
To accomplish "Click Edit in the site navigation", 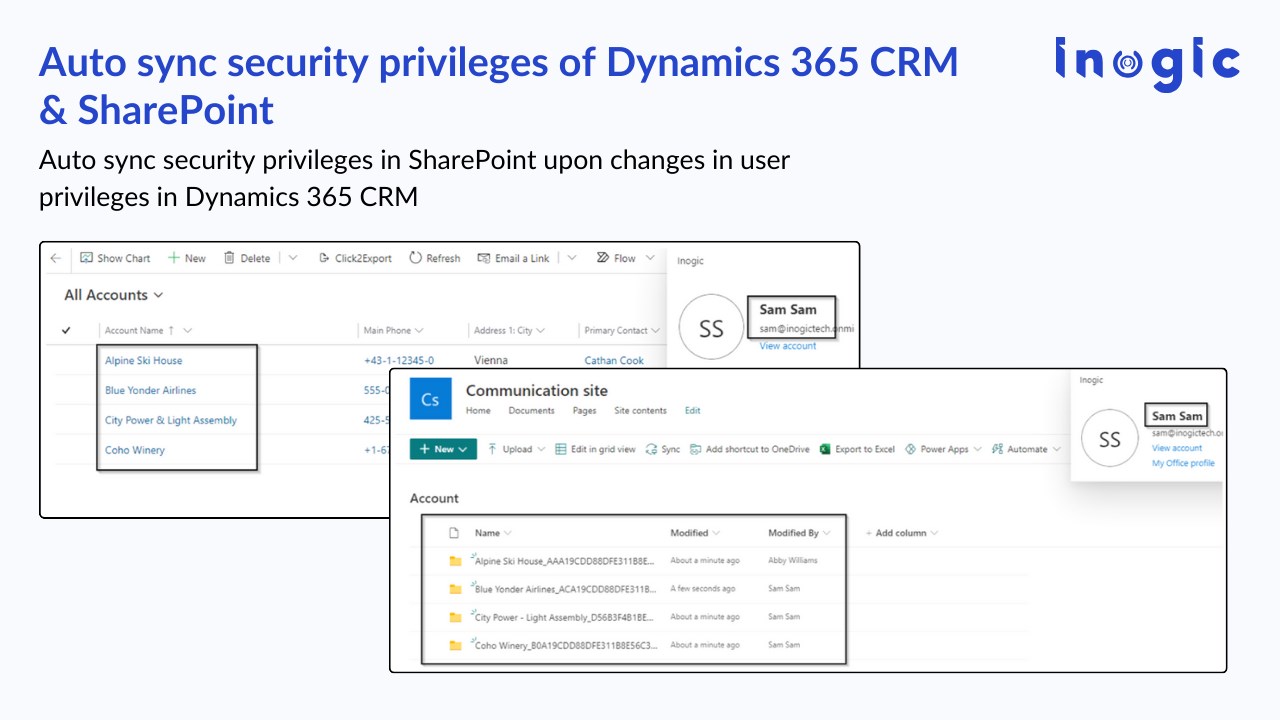I will pos(692,411).
